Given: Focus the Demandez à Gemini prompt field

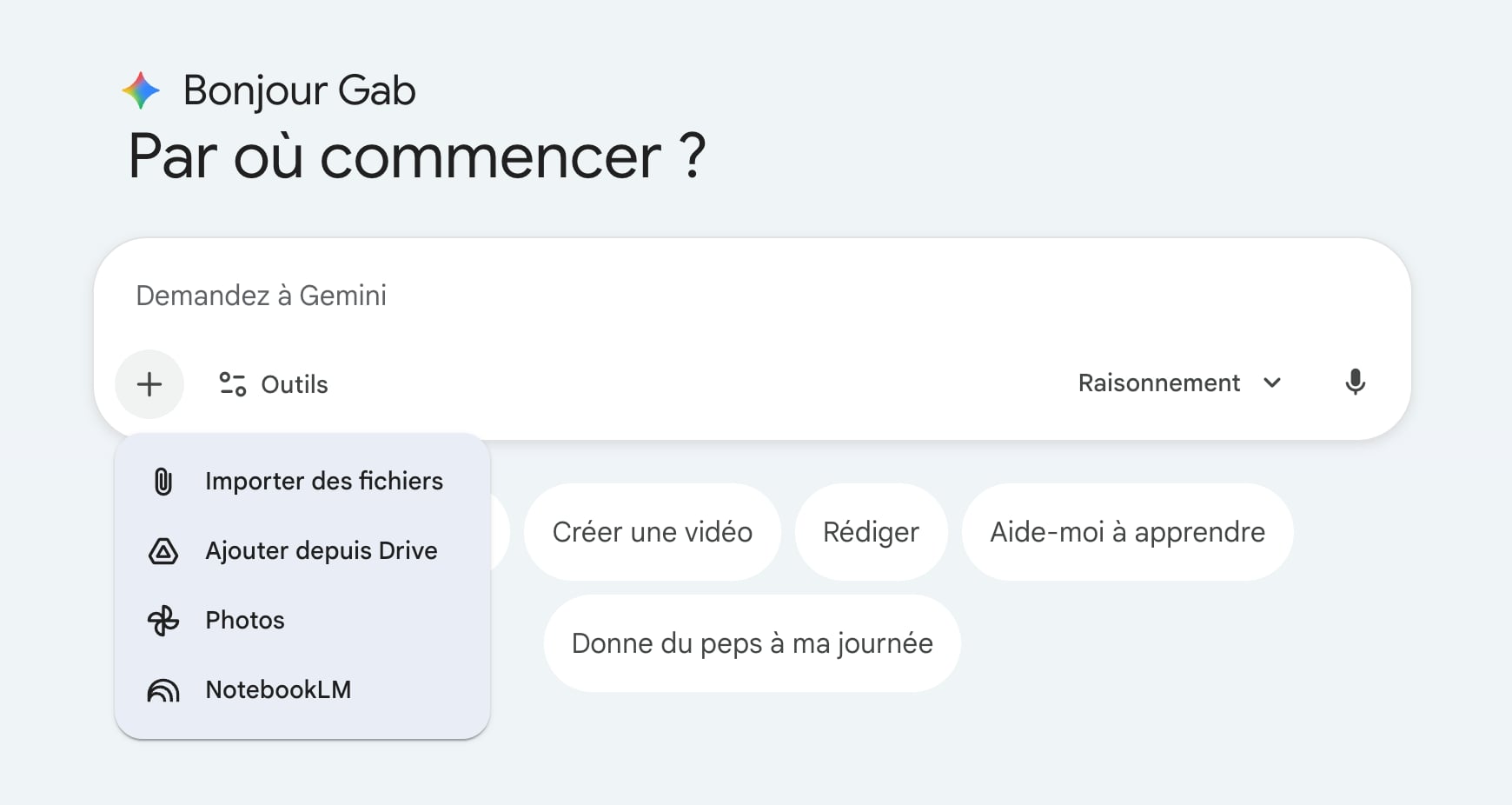Looking at the screenshot, I should pos(608,296).
